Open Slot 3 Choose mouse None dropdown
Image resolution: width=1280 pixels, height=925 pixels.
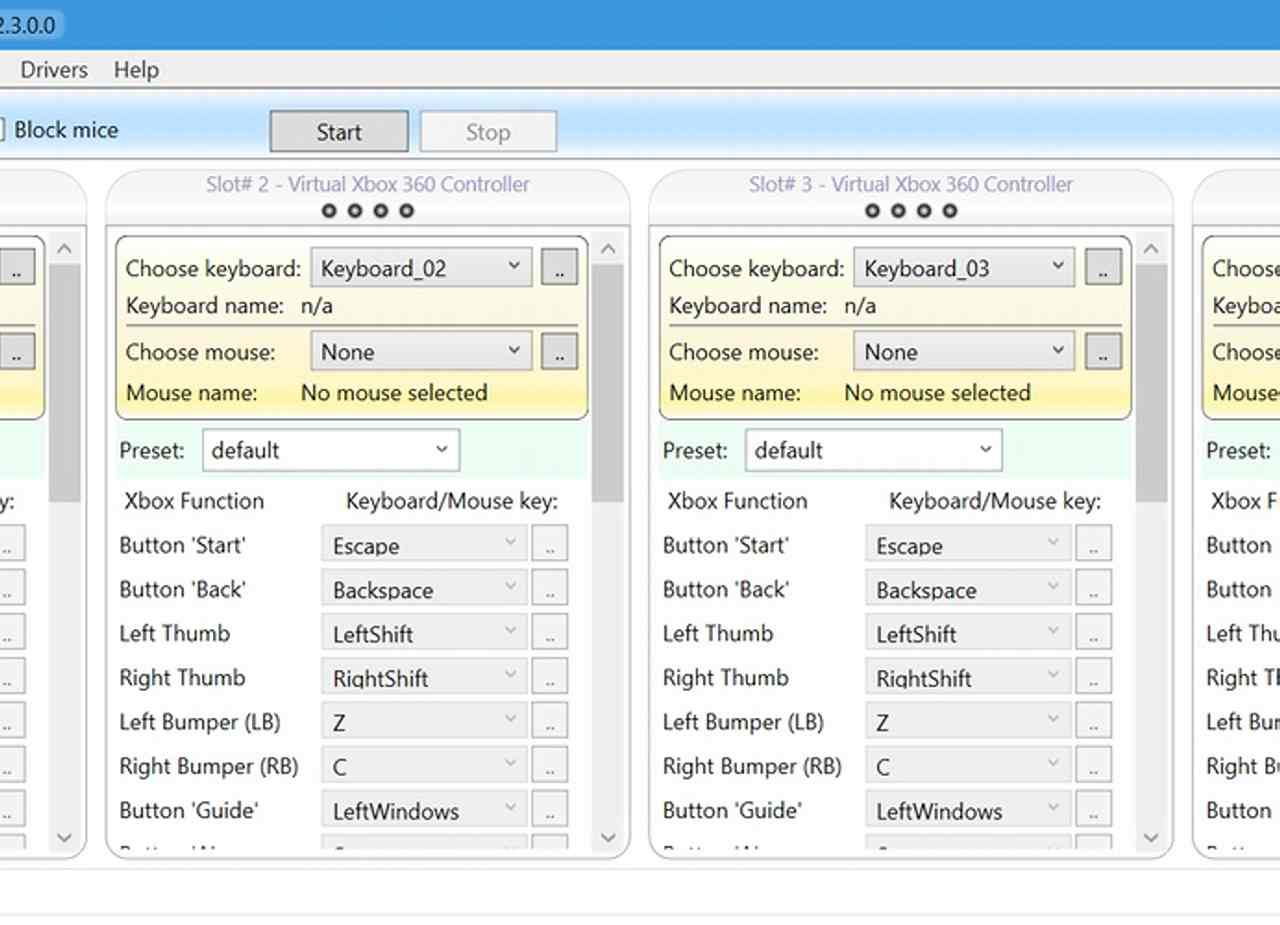pos(963,352)
